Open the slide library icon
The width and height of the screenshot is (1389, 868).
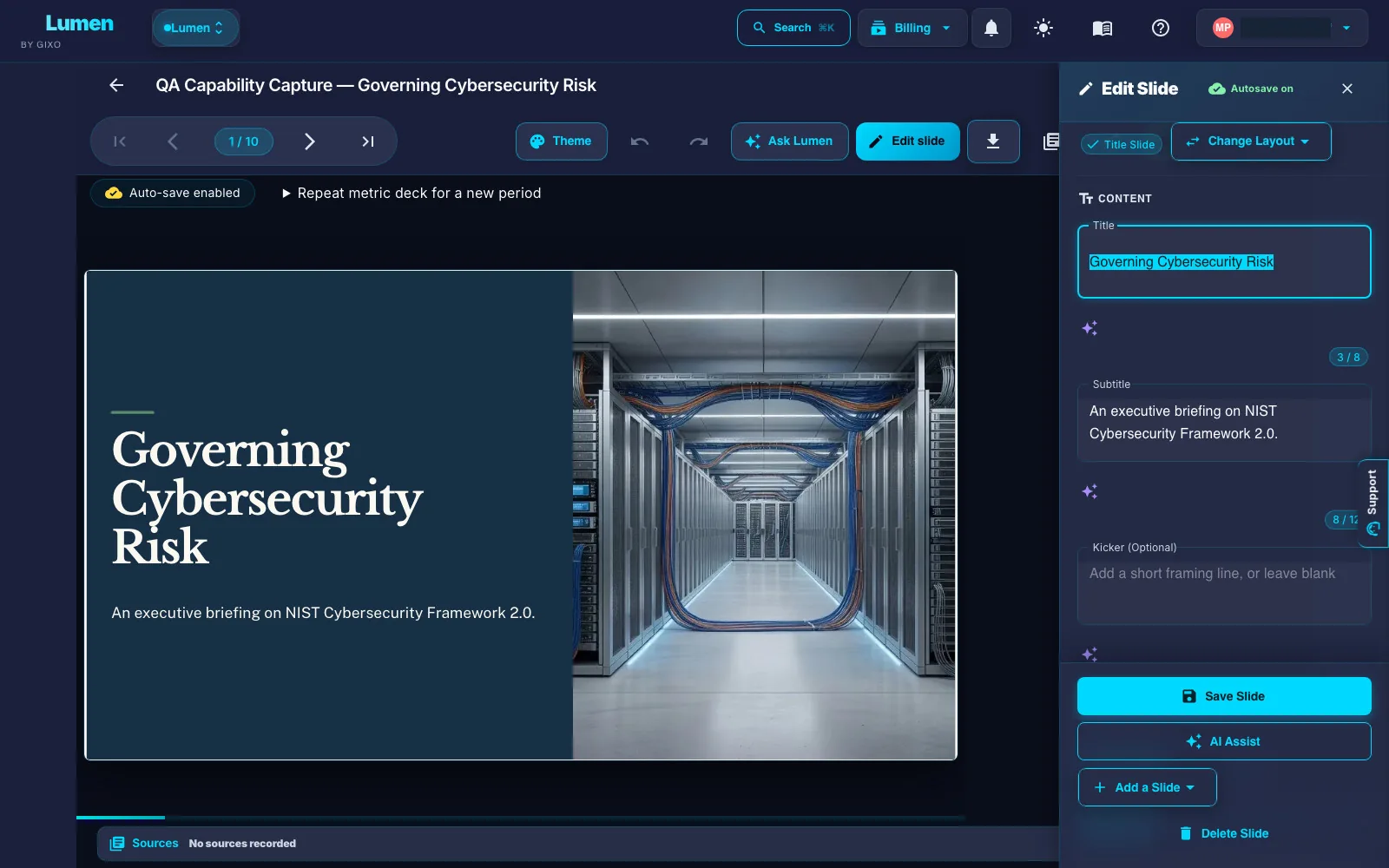click(x=1050, y=141)
